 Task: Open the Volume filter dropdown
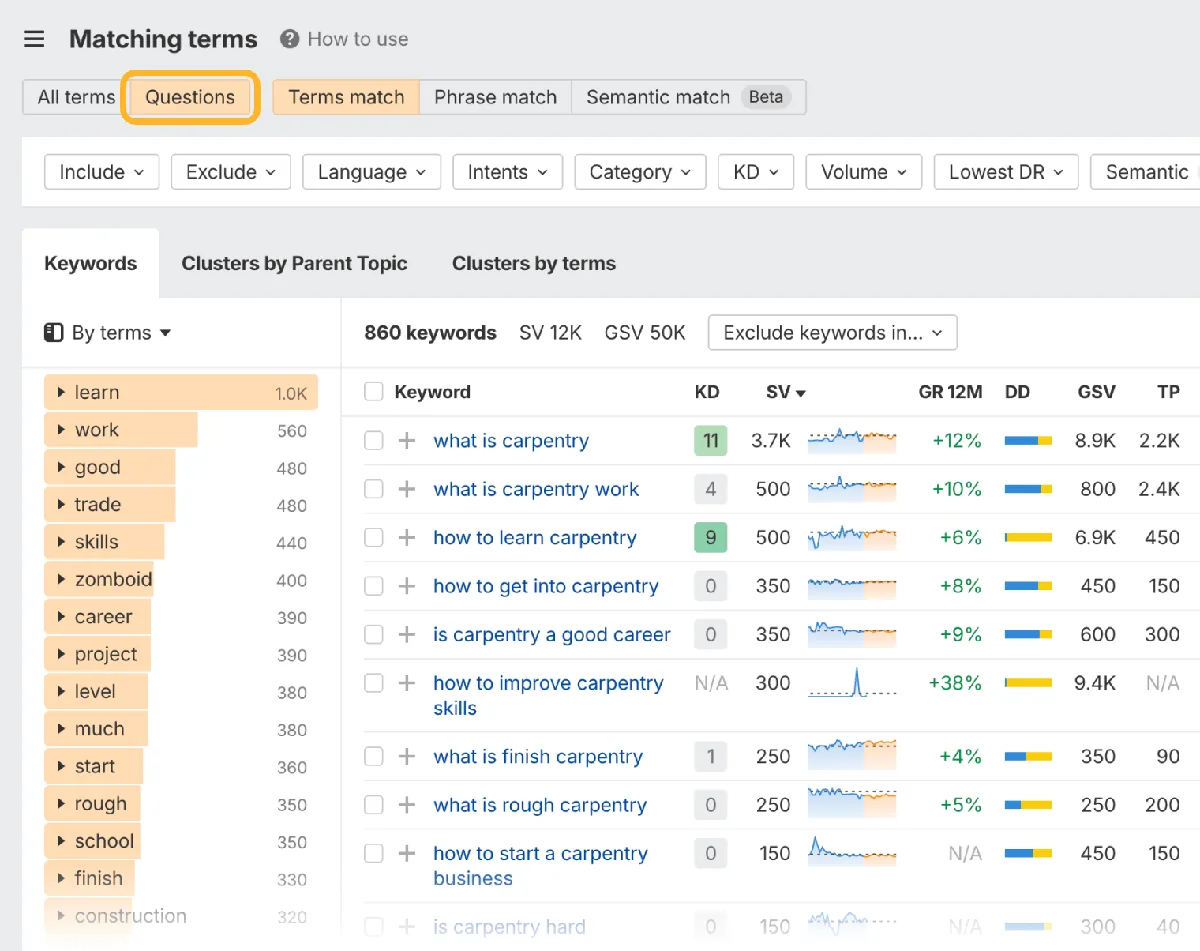click(864, 172)
